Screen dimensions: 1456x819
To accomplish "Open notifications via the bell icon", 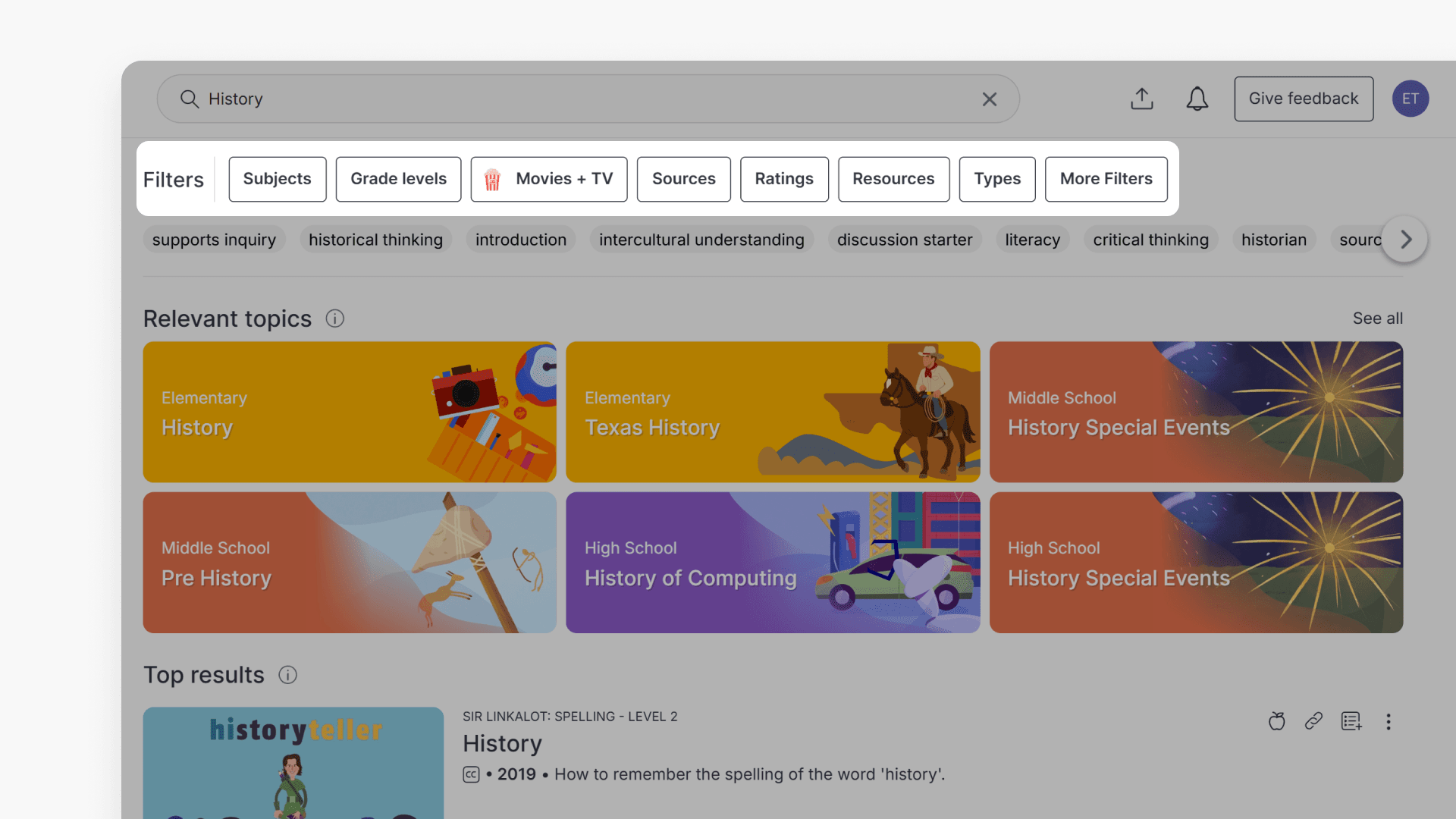I will click(x=1197, y=99).
